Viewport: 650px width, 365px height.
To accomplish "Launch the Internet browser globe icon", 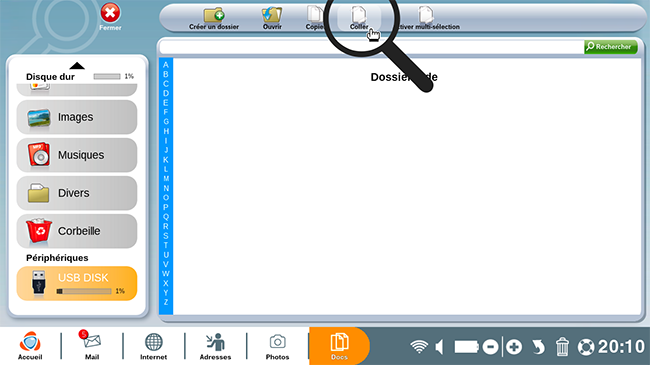I will (153, 346).
